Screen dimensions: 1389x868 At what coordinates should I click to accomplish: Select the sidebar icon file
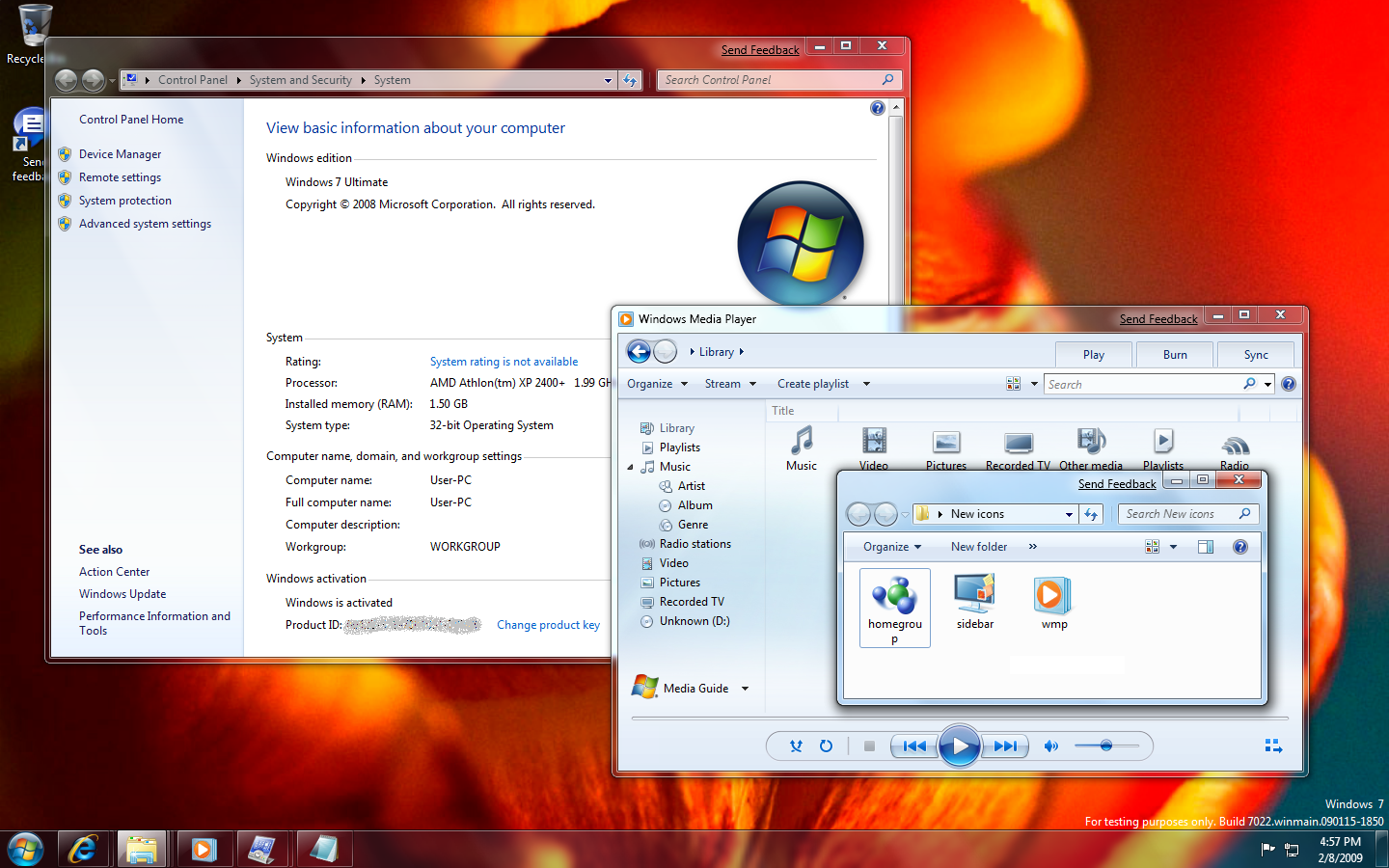click(x=975, y=602)
